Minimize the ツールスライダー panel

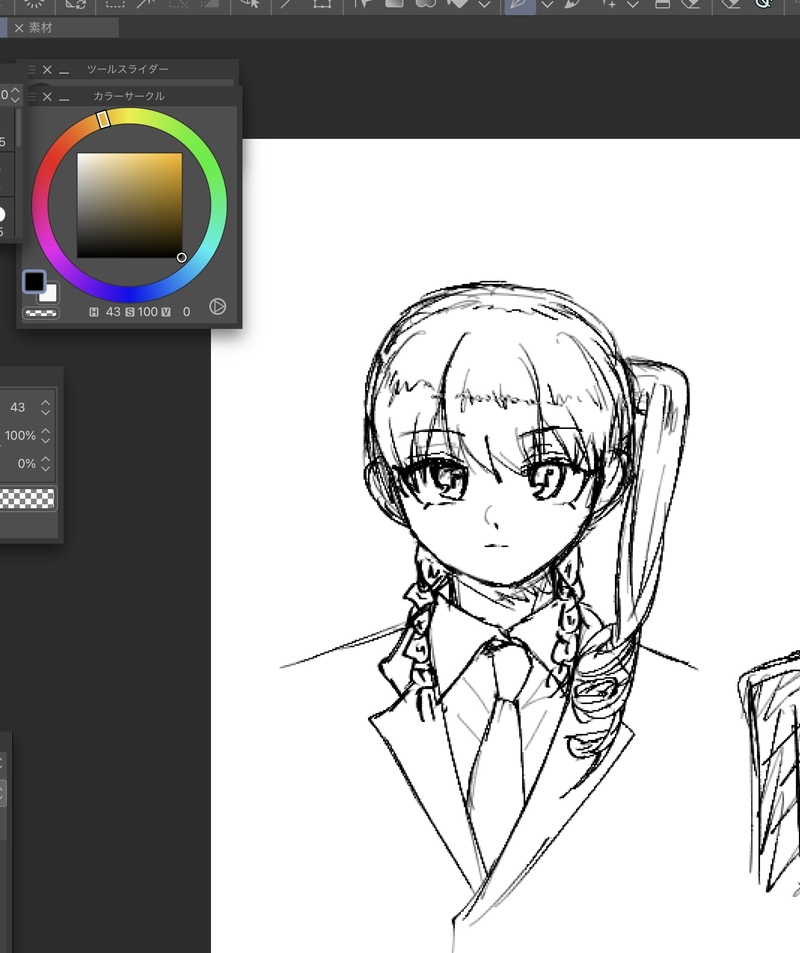pyautogui.click(x=64, y=72)
